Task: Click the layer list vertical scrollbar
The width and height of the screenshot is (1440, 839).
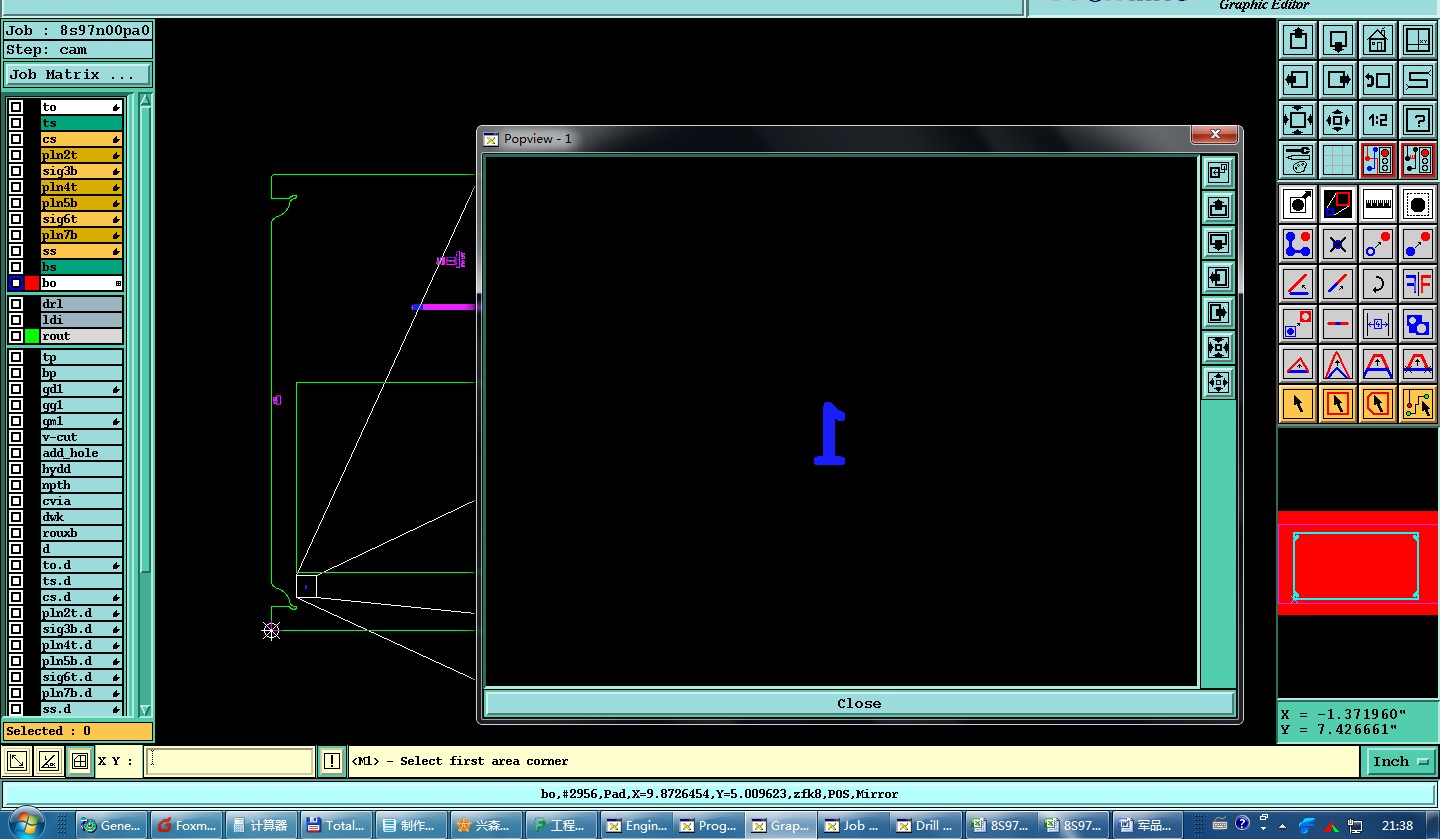Action: [x=145, y=405]
